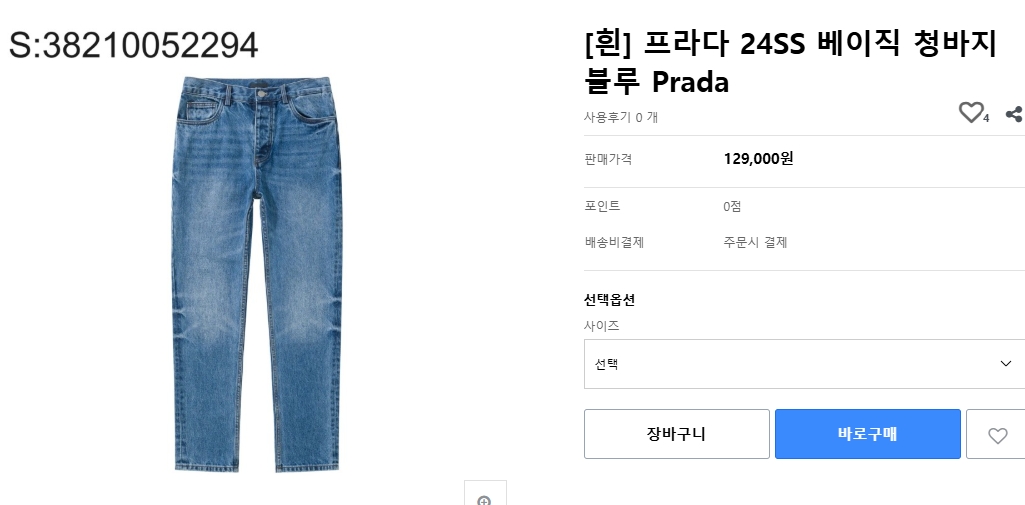Click the heart like icon beside the count

[x=970, y=113]
